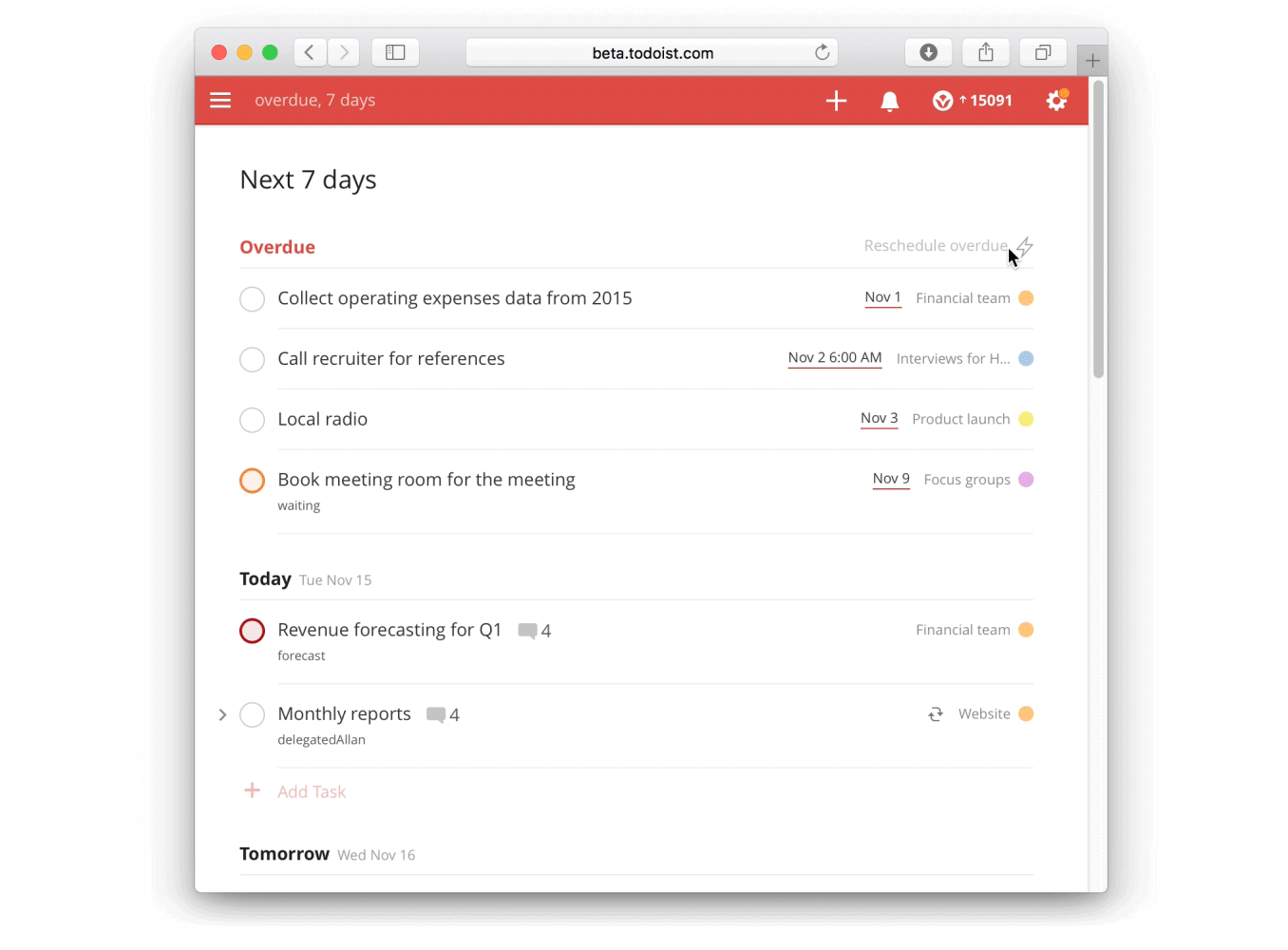
Task: Open task Book meeting room for the meeting
Action: click(x=426, y=480)
